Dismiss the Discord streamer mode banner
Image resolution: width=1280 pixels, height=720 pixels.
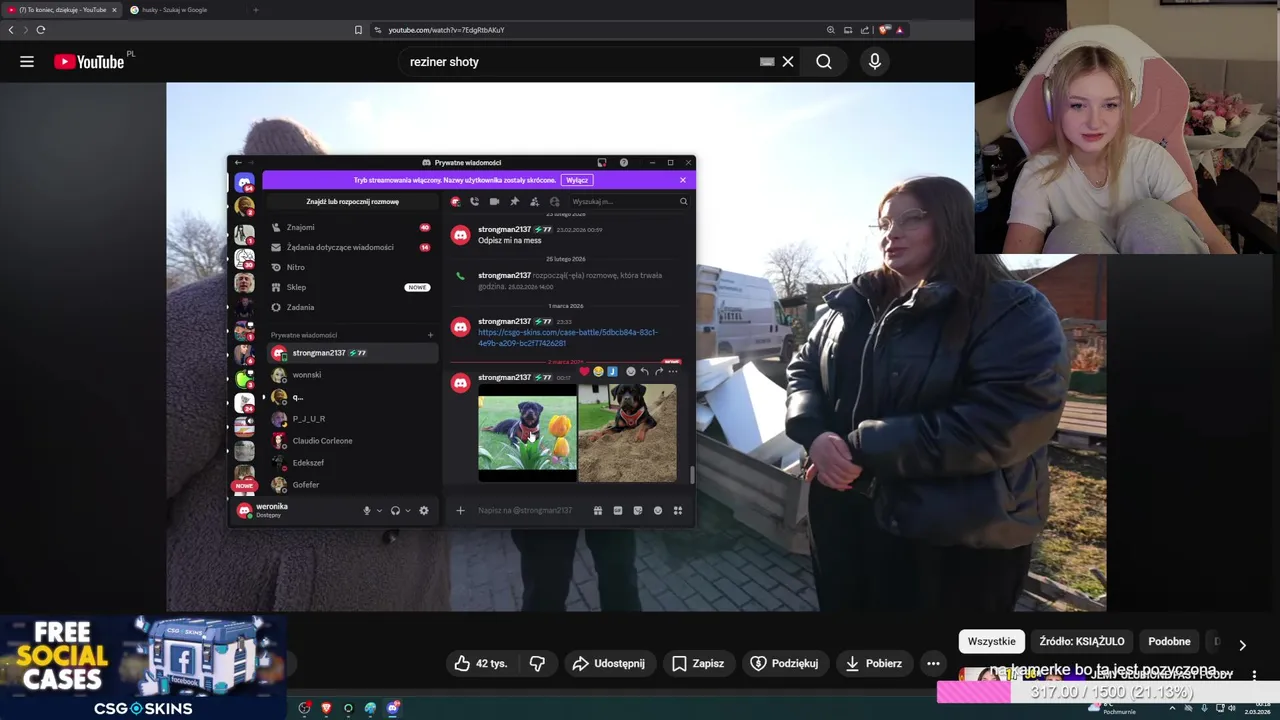click(683, 180)
